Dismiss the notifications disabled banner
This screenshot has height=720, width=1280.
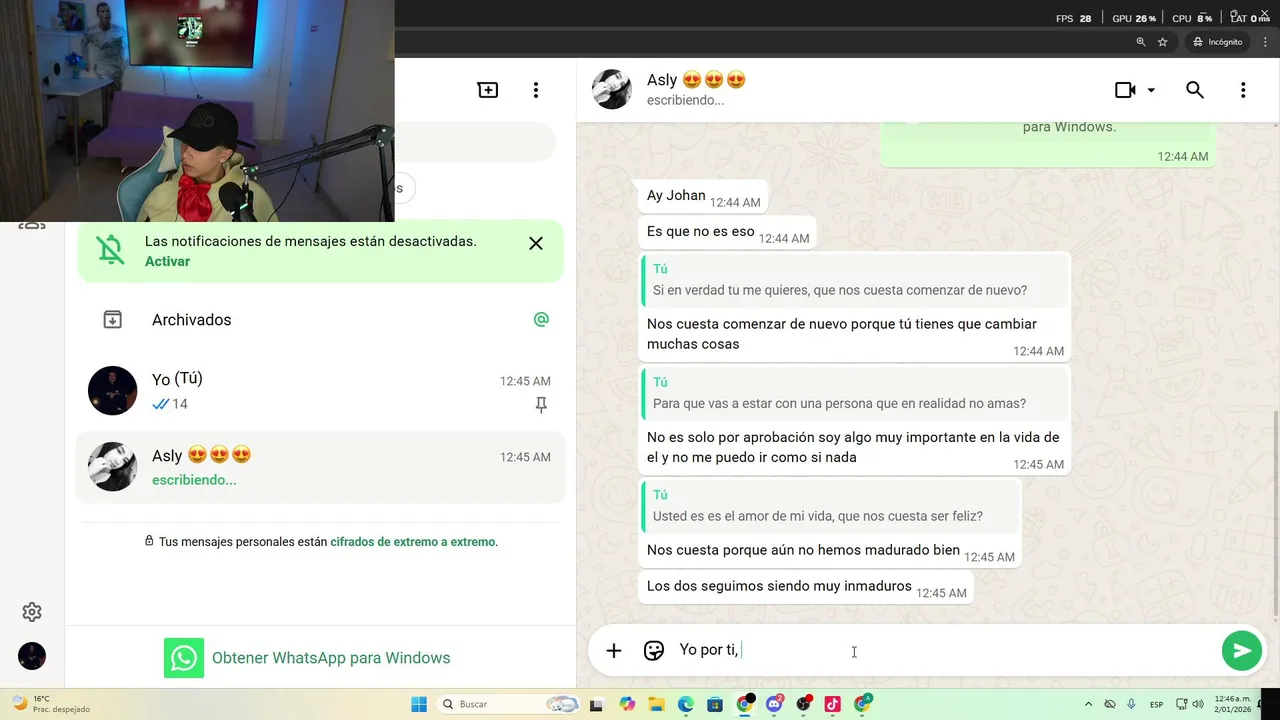click(536, 243)
